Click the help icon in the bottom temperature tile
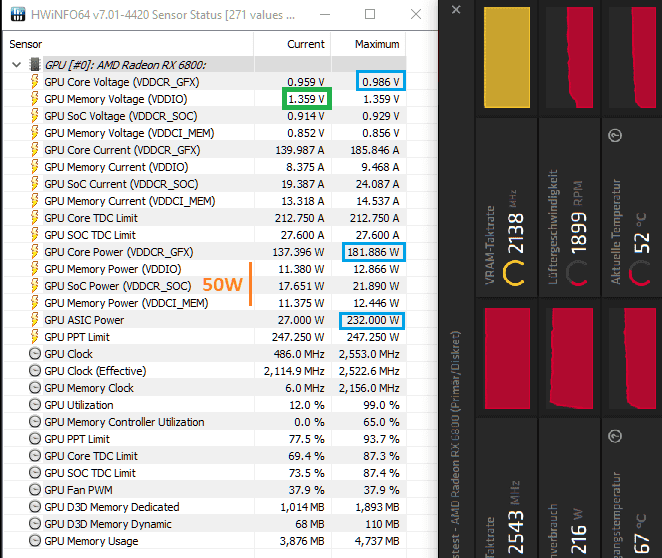The width and height of the screenshot is (662, 558). click(x=615, y=436)
